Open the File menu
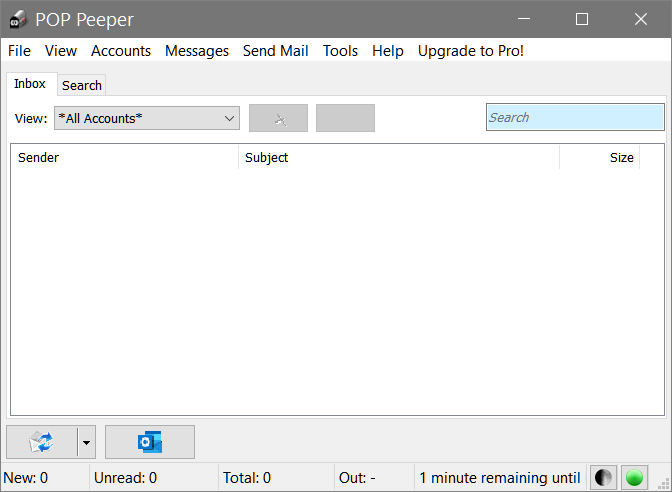672x492 pixels. tap(19, 51)
